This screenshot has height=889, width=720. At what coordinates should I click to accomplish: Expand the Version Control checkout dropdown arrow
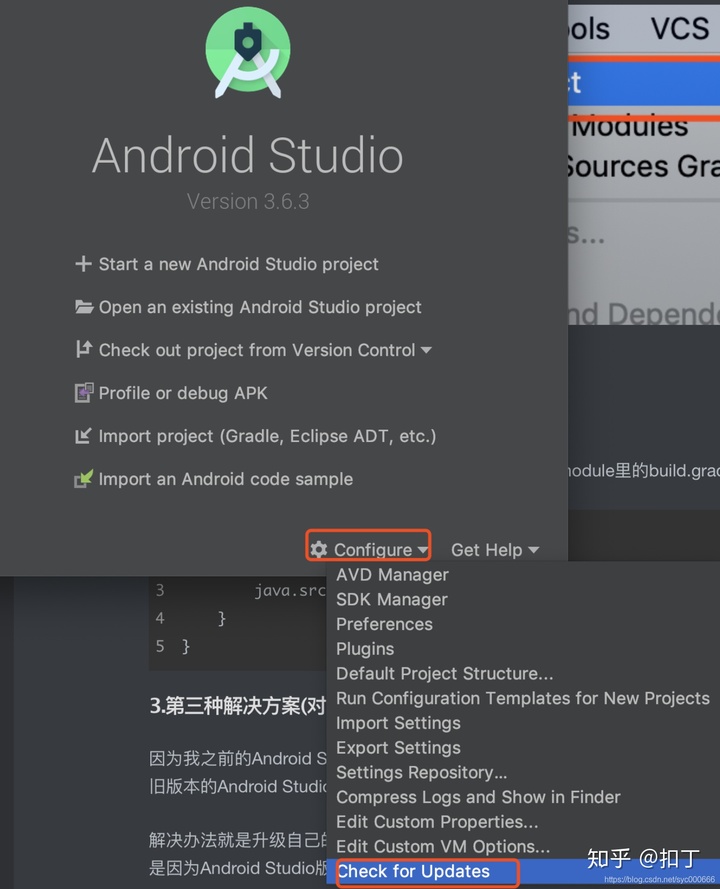click(426, 350)
